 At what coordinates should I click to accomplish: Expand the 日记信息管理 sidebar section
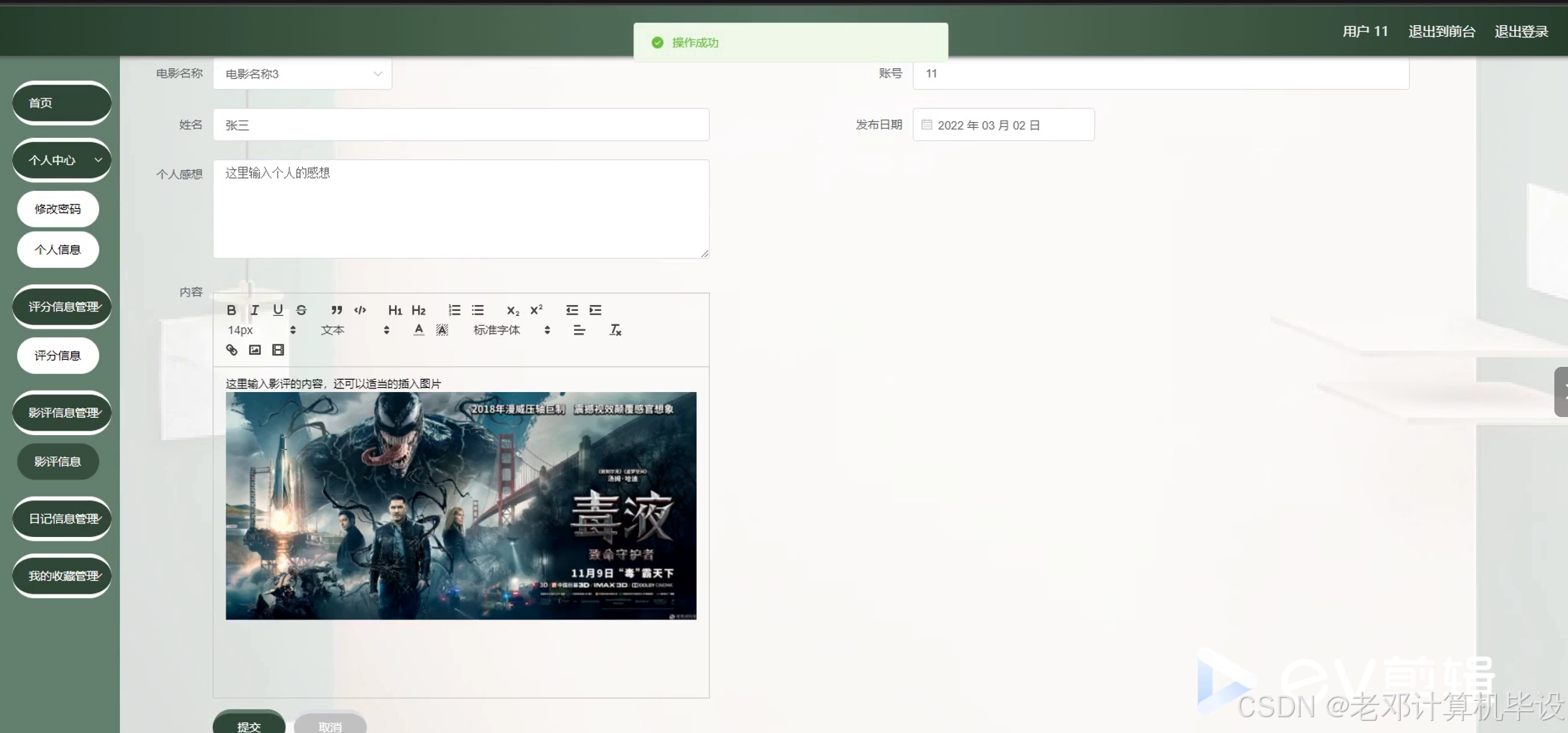62,518
